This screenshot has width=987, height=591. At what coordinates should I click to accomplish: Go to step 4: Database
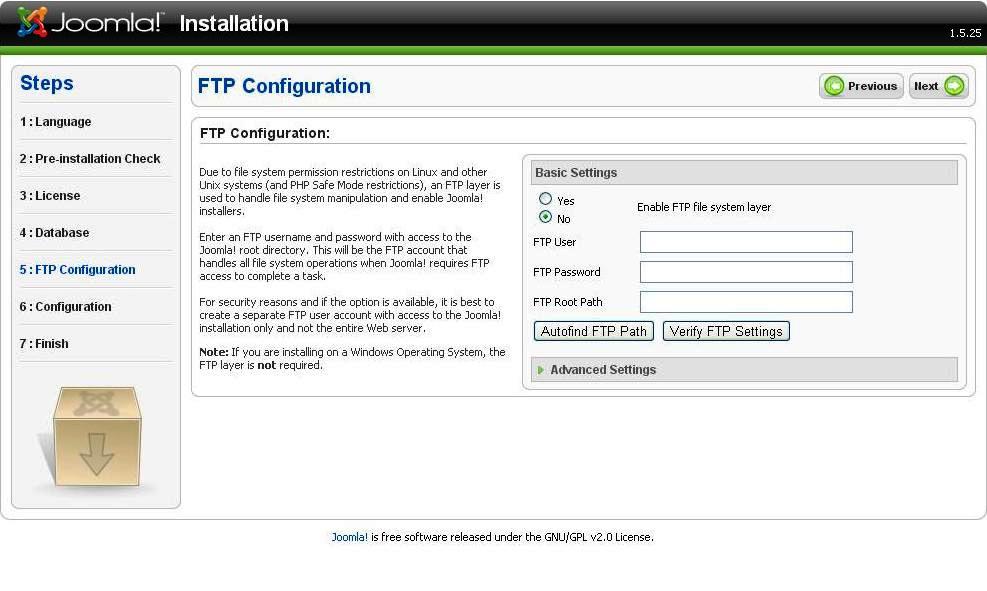pyautogui.click(x=54, y=233)
